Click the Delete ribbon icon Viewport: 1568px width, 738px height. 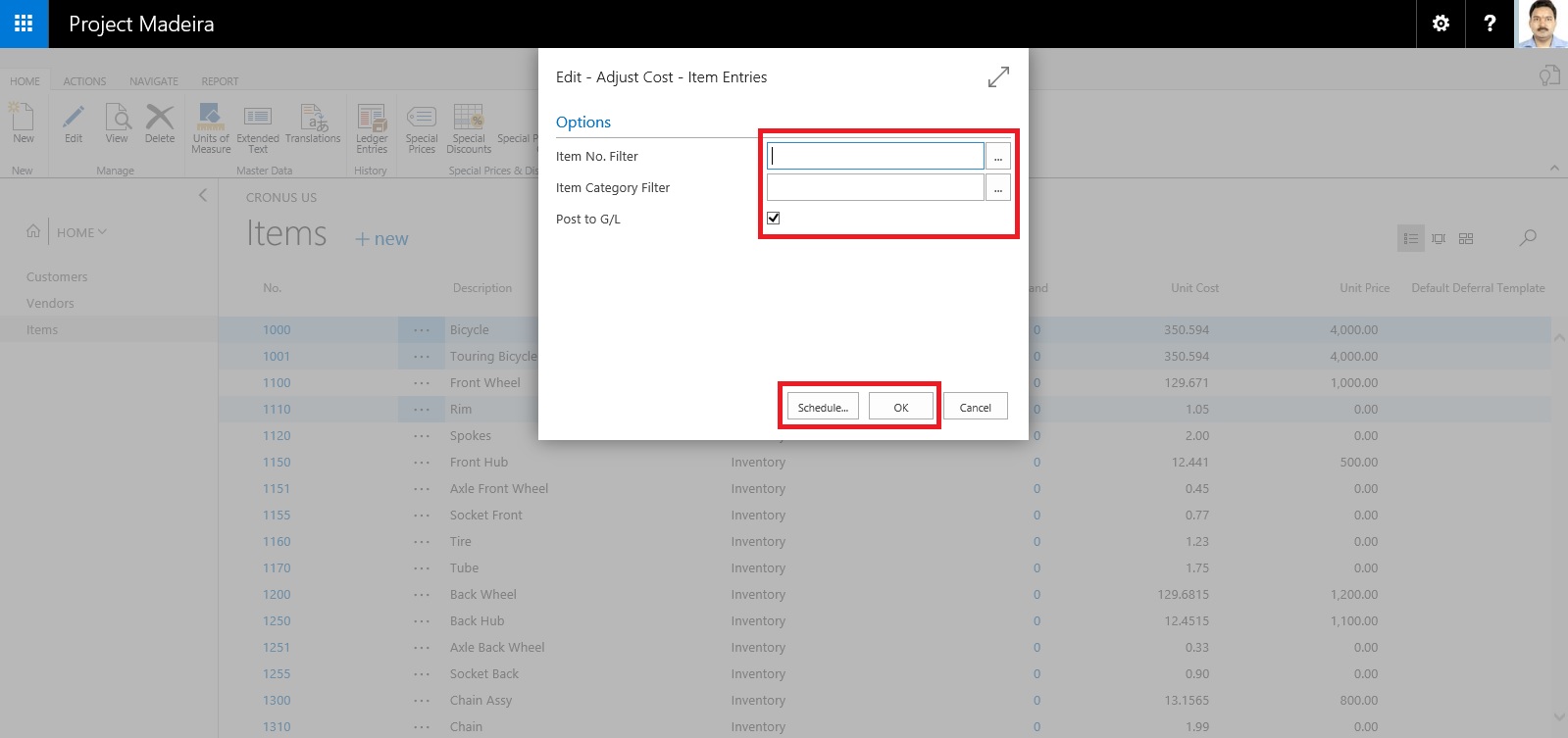click(160, 123)
